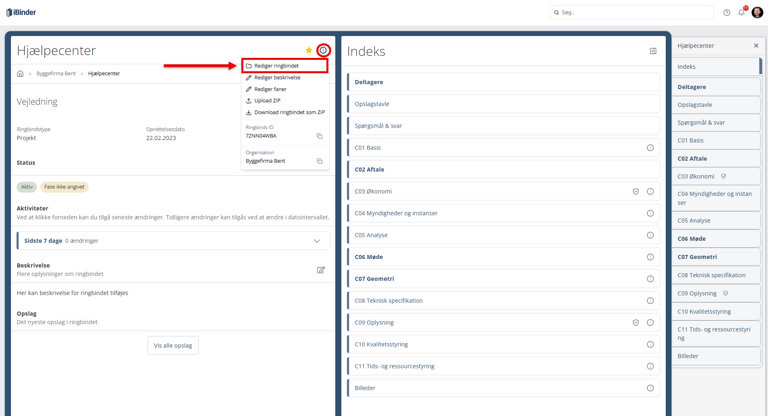Click the yellow favorite star icon

pos(309,50)
